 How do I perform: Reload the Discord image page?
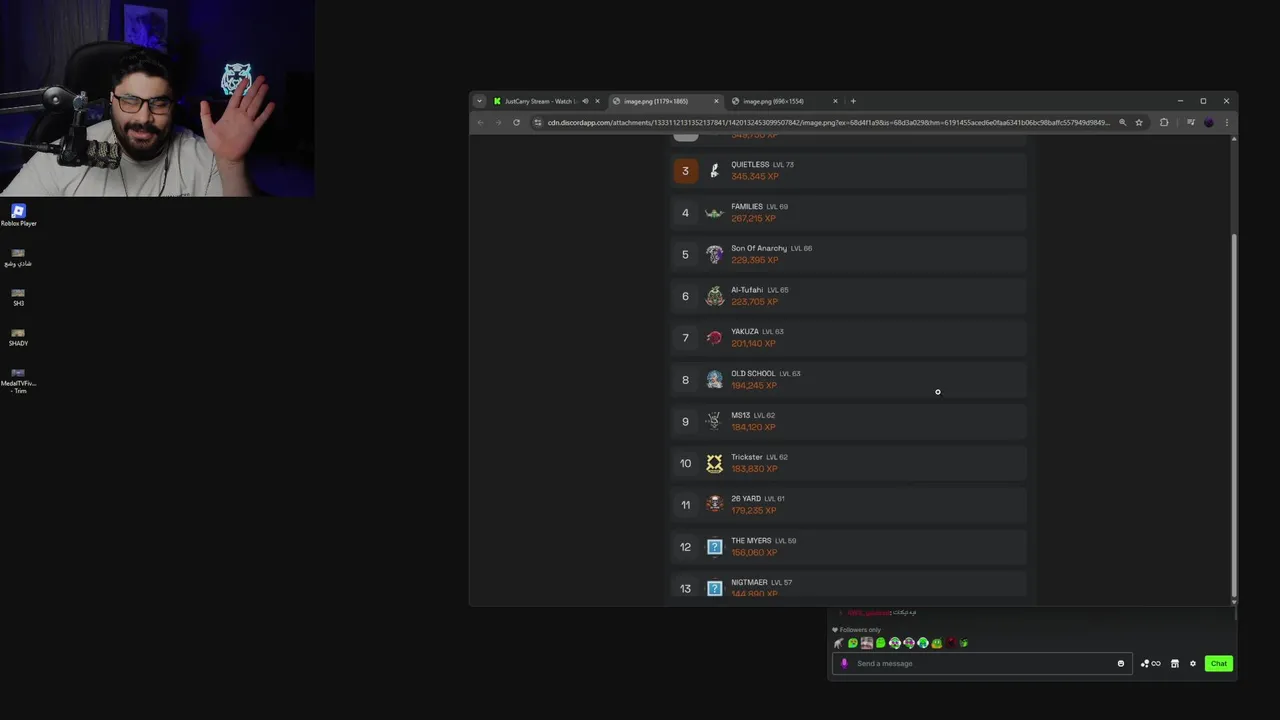pyautogui.click(x=516, y=122)
